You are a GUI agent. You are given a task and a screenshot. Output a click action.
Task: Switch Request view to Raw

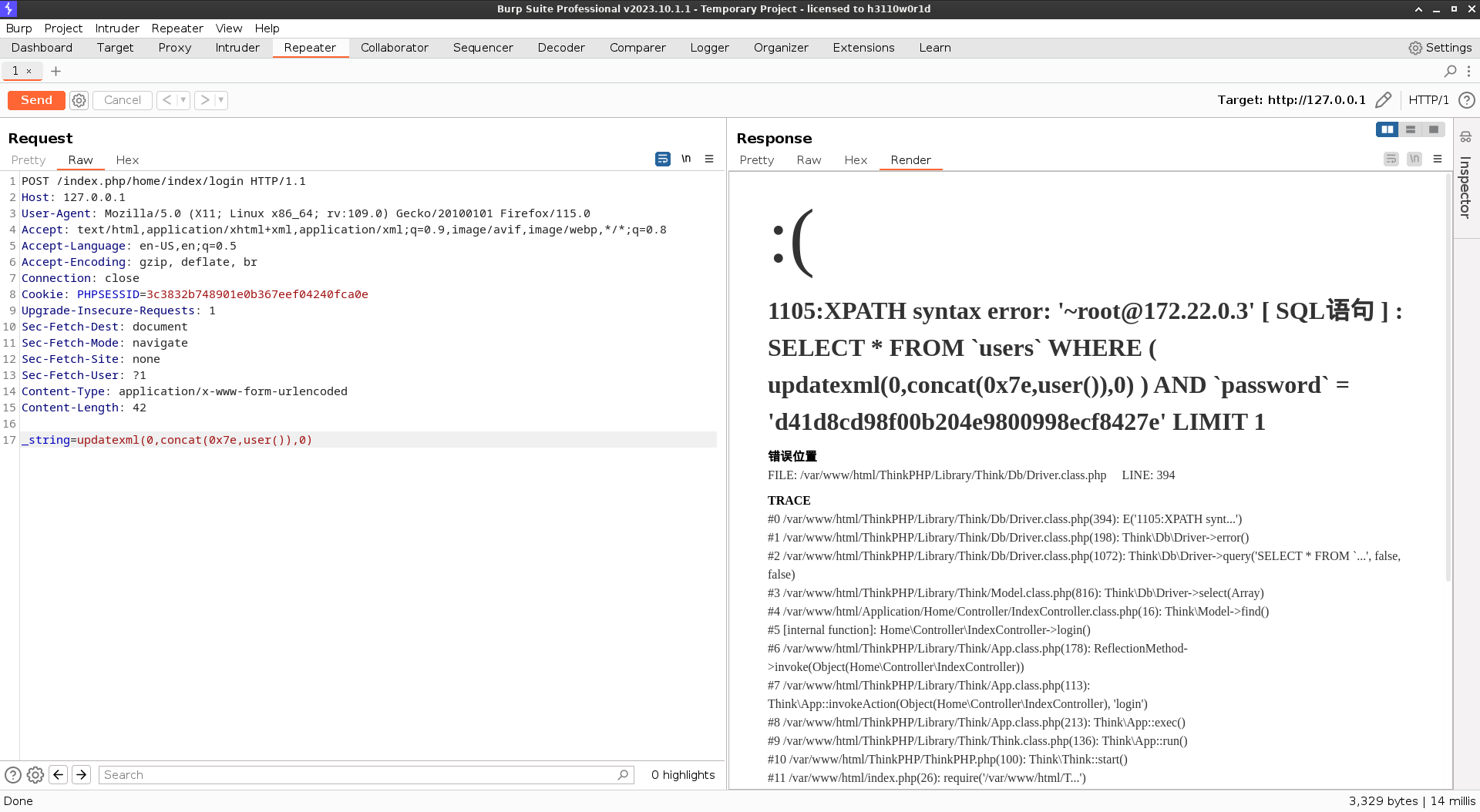coord(80,160)
